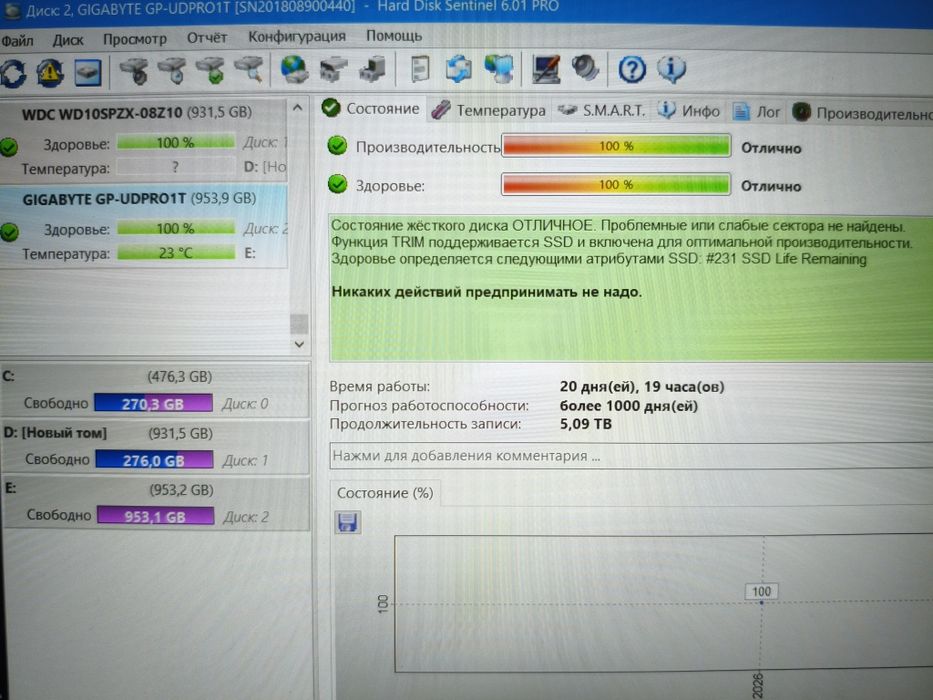
Task: Click the 953,1 GB free space bar
Action: [x=155, y=516]
